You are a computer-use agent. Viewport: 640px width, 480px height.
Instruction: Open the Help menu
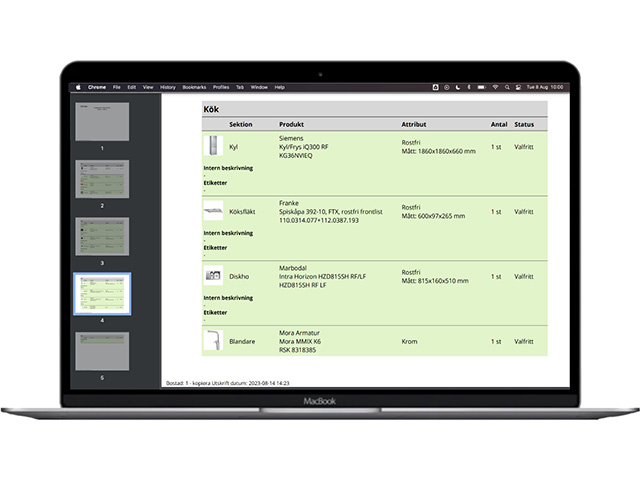280,87
